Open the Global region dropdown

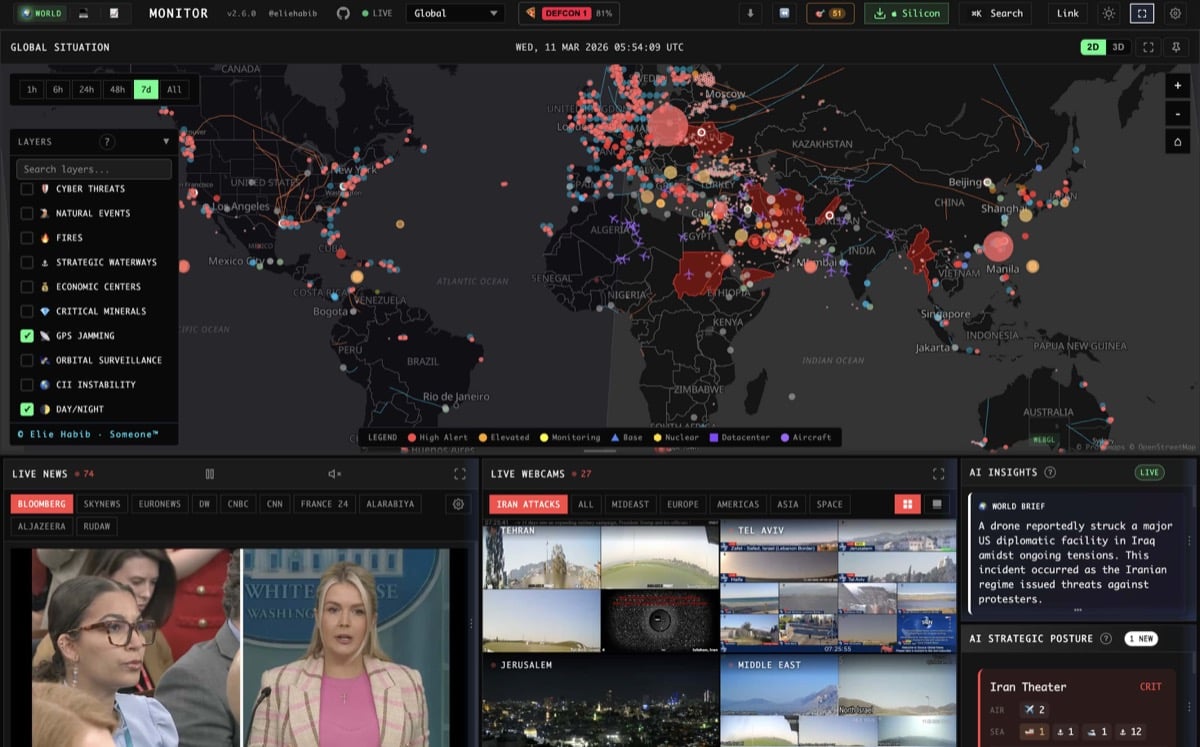(455, 14)
